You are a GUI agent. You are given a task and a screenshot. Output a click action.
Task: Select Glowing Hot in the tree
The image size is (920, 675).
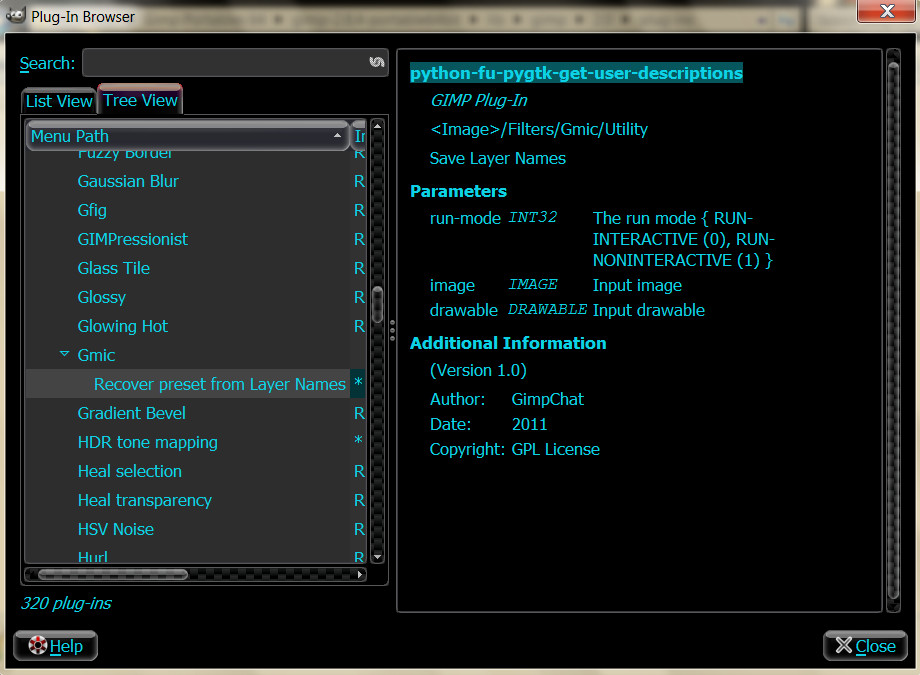123,326
